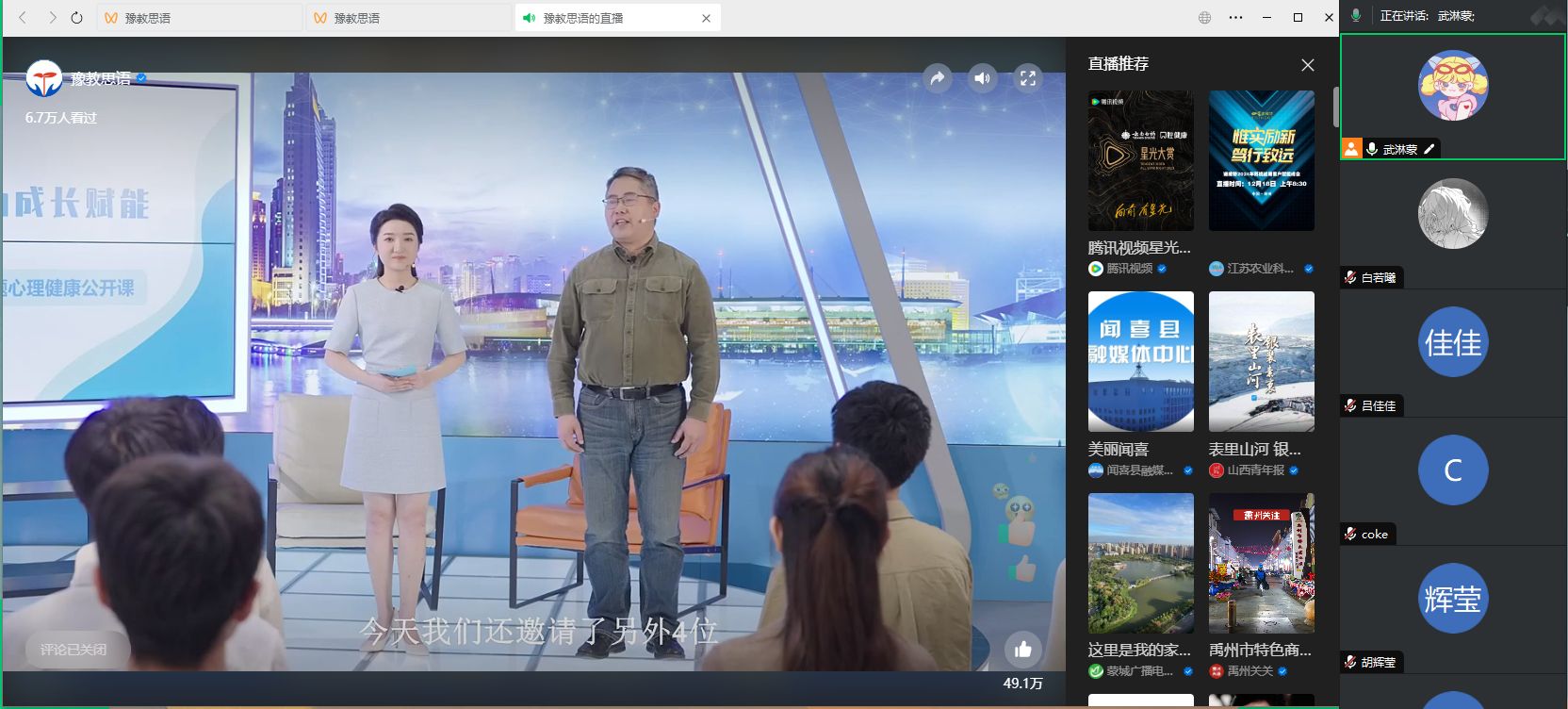Image resolution: width=1568 pixels, height=709 pixels.
Task: Click the 山西青年报 channel link
Action: tap(1255, 470)
